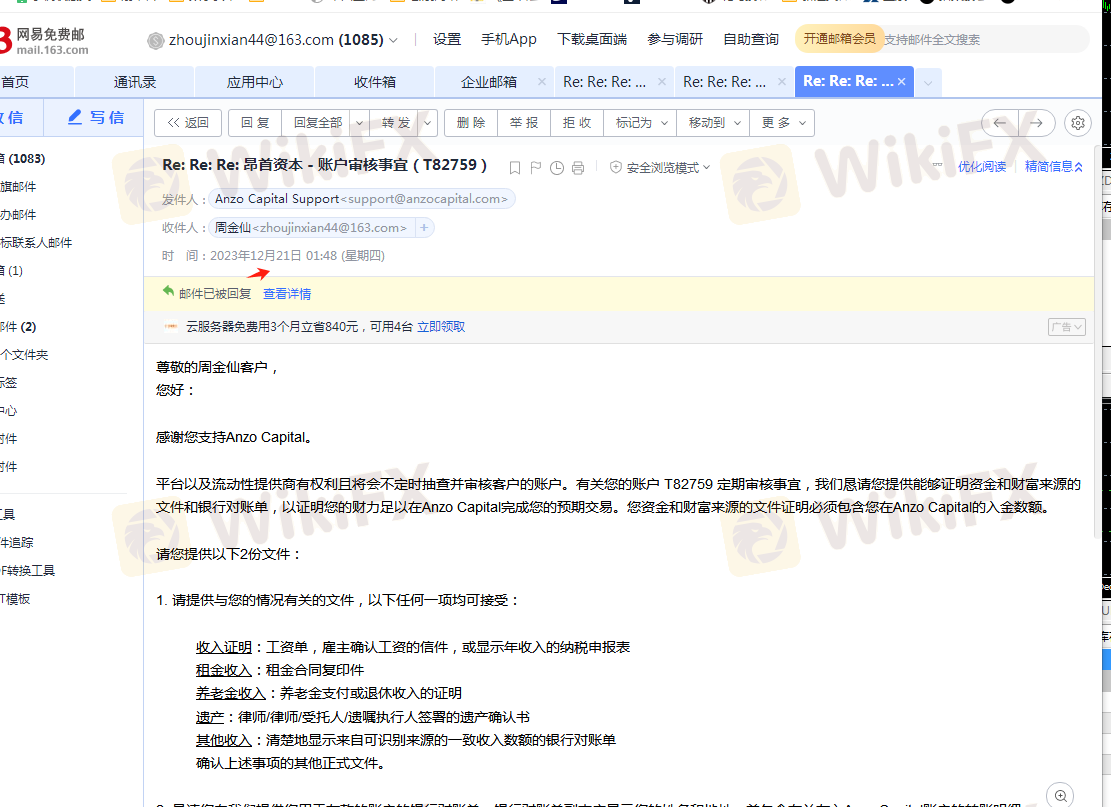This screenshot has height=807, width=1111.
Task: Click the 优化阅读 link
Action: coord(982,167)
